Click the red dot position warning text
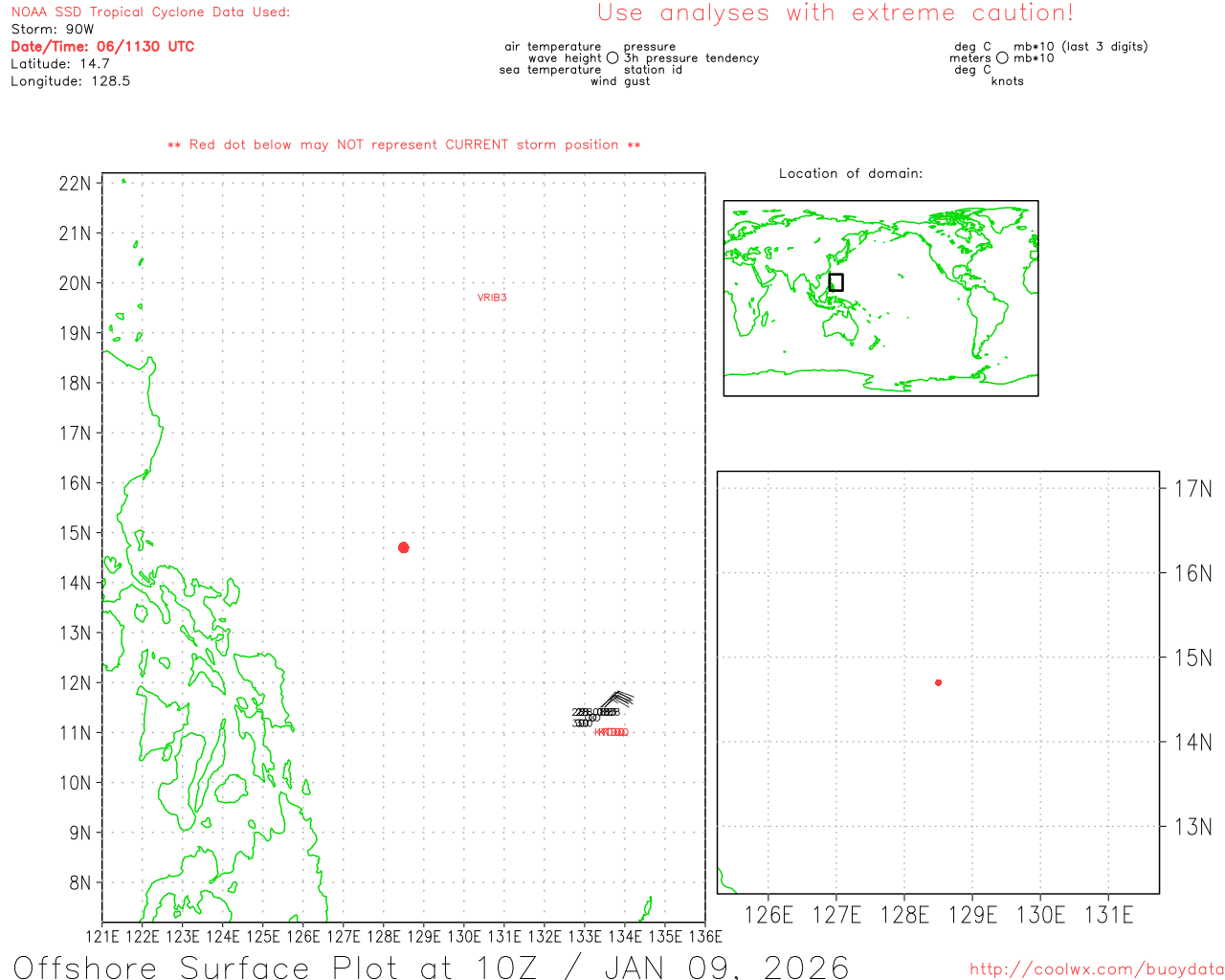 coord(404,145)
